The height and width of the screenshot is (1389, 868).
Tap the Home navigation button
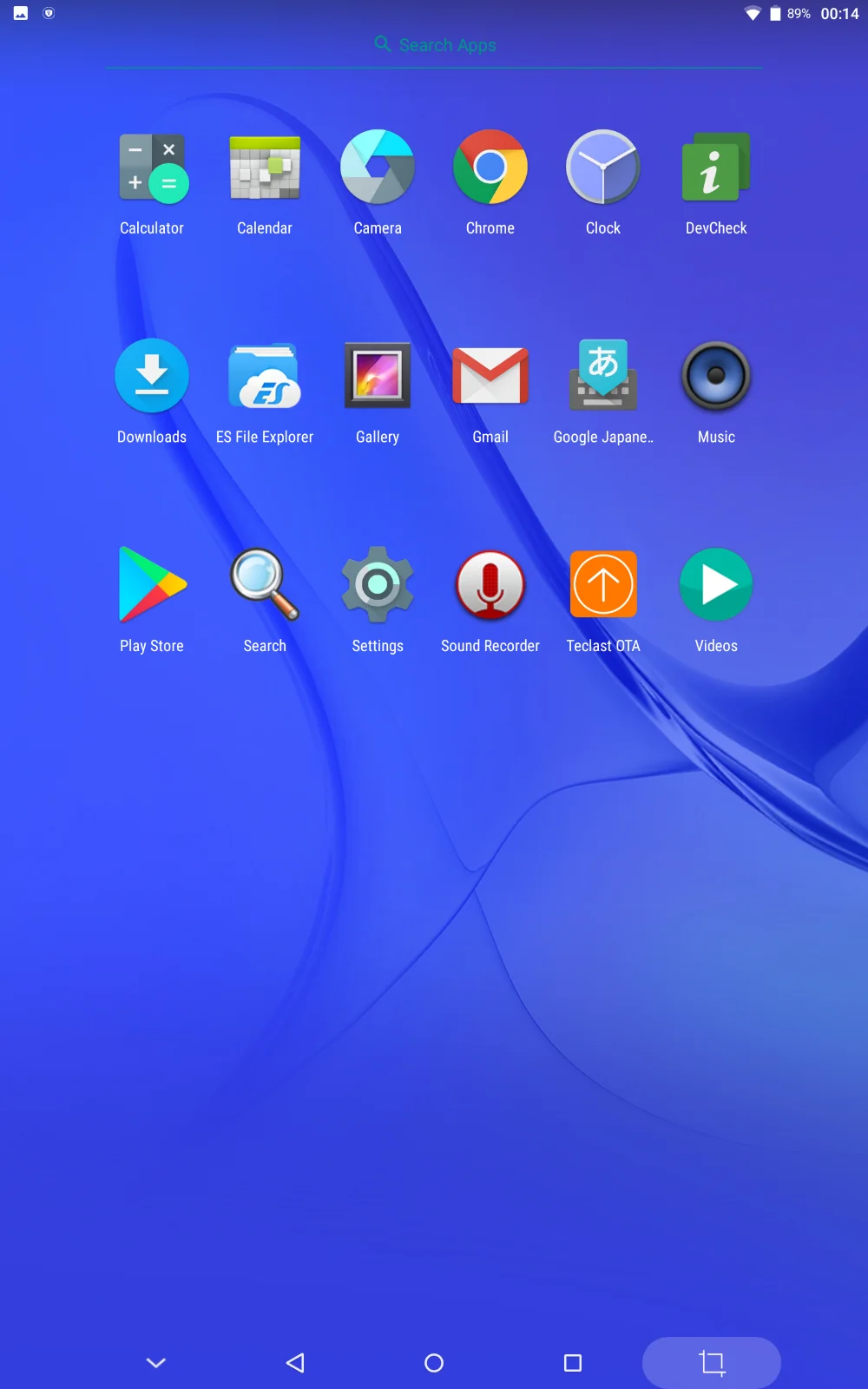[x=434, y=1363]
